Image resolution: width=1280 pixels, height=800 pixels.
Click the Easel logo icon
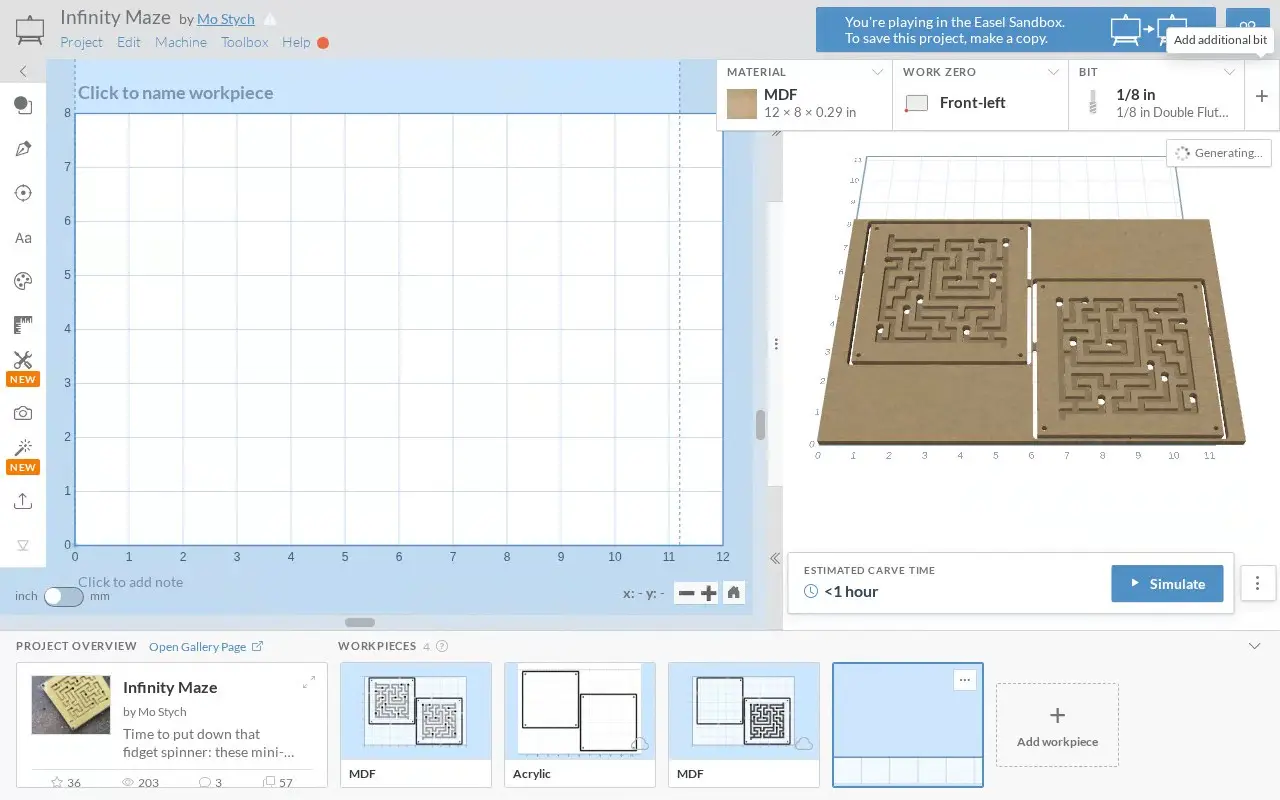(30, 30)
